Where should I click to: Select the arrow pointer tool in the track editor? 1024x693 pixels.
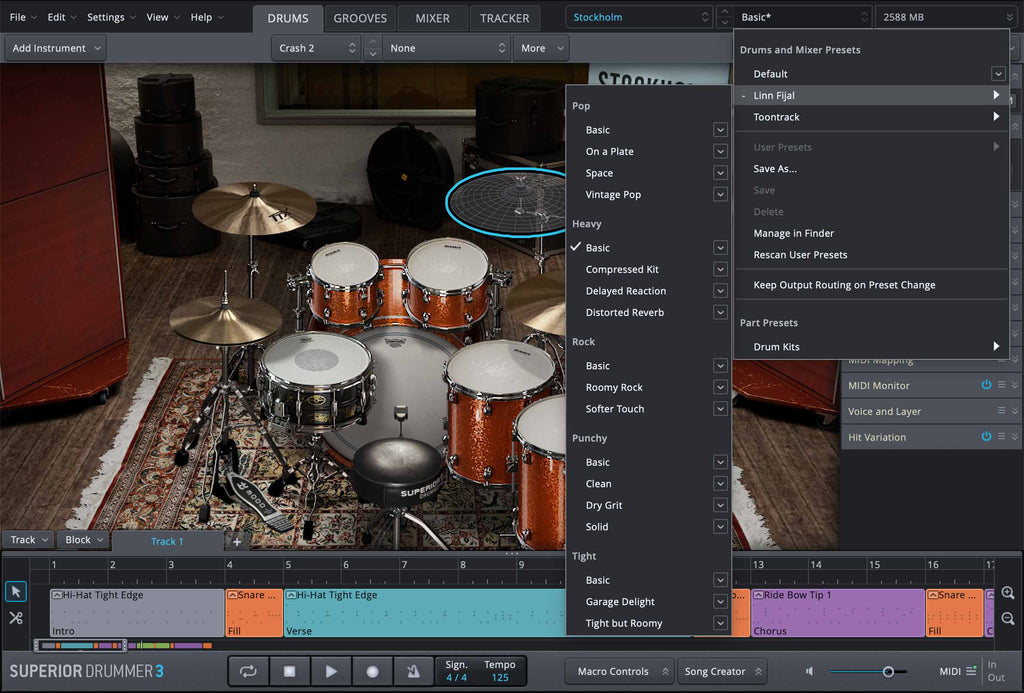[x=16, y=592]
